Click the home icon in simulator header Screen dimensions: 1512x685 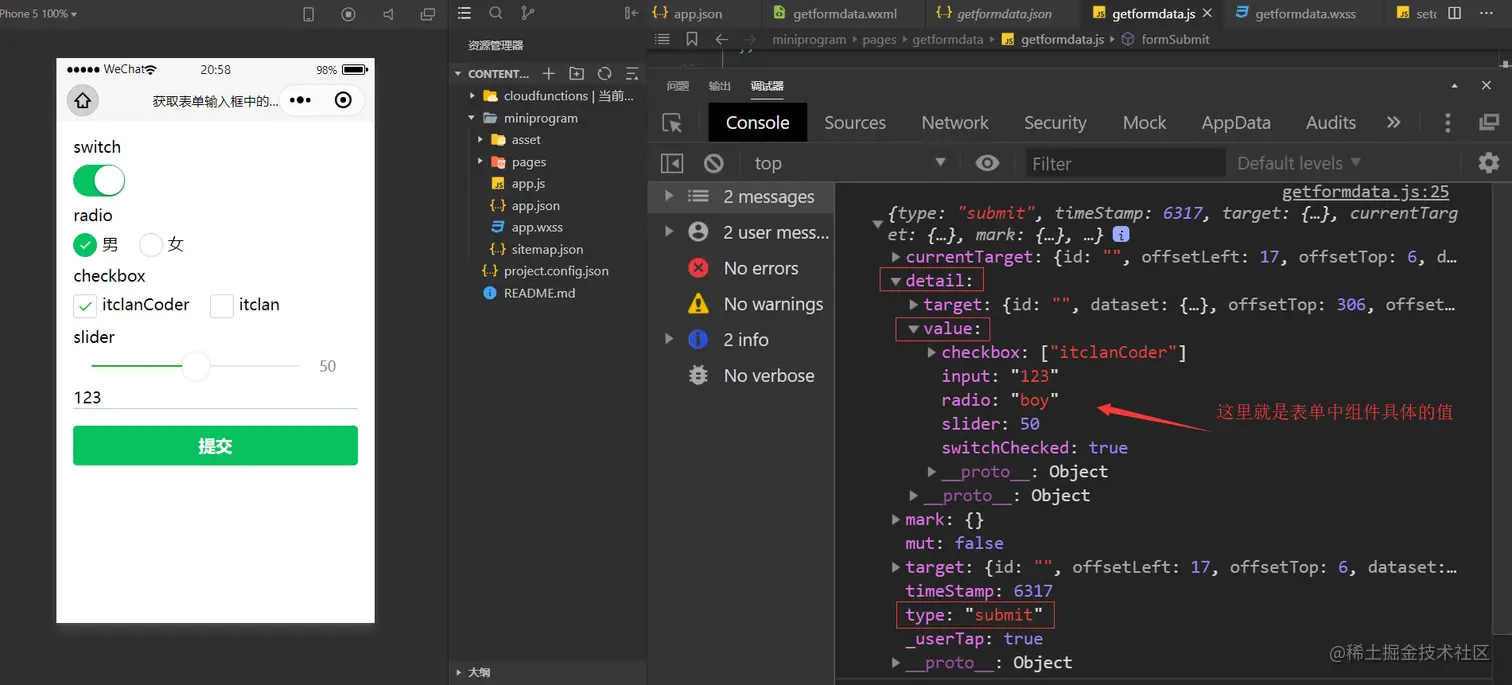click(x=83, y=100)
